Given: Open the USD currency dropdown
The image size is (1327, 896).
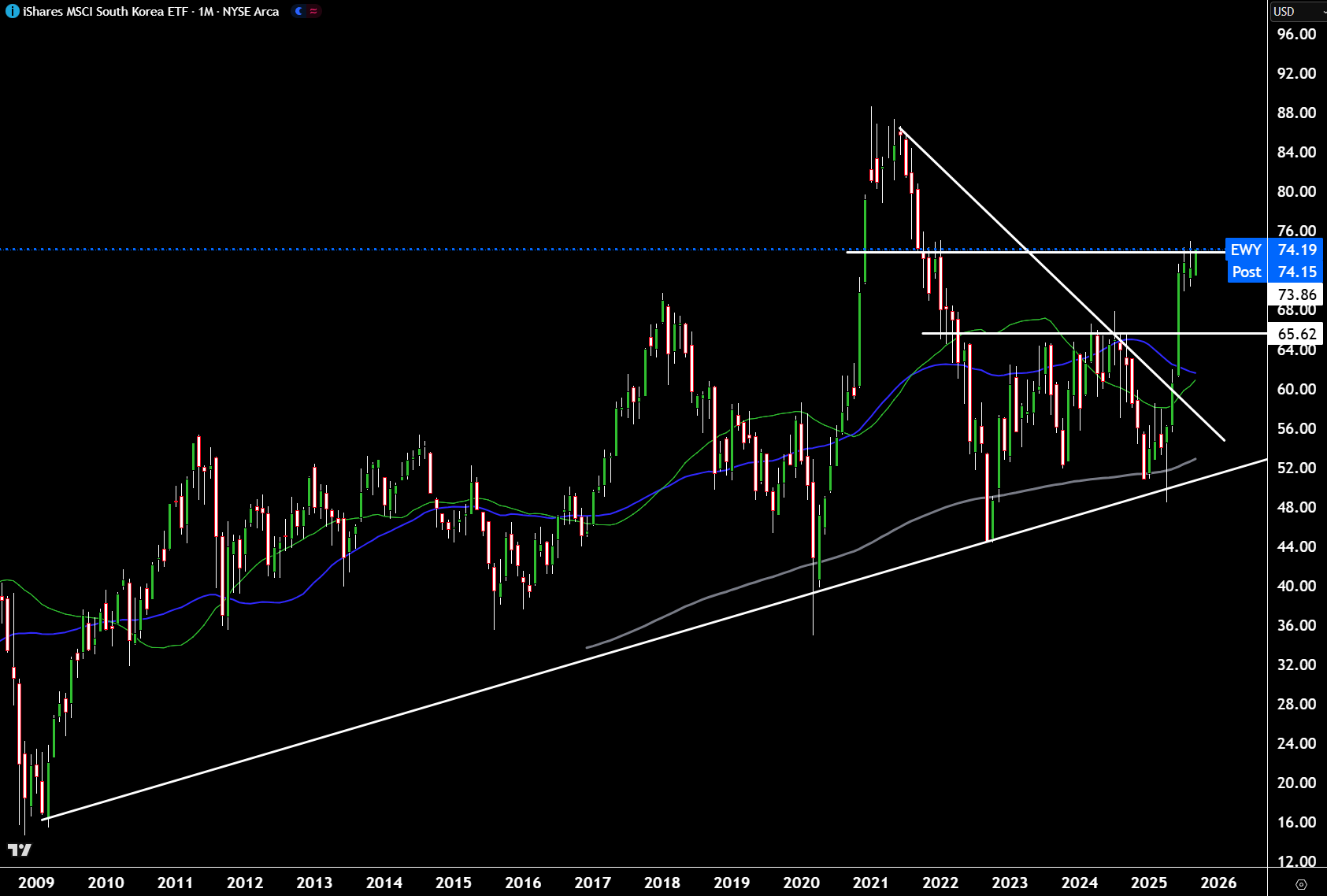Looking at the screenshot, I should (x=1298, y=11).
